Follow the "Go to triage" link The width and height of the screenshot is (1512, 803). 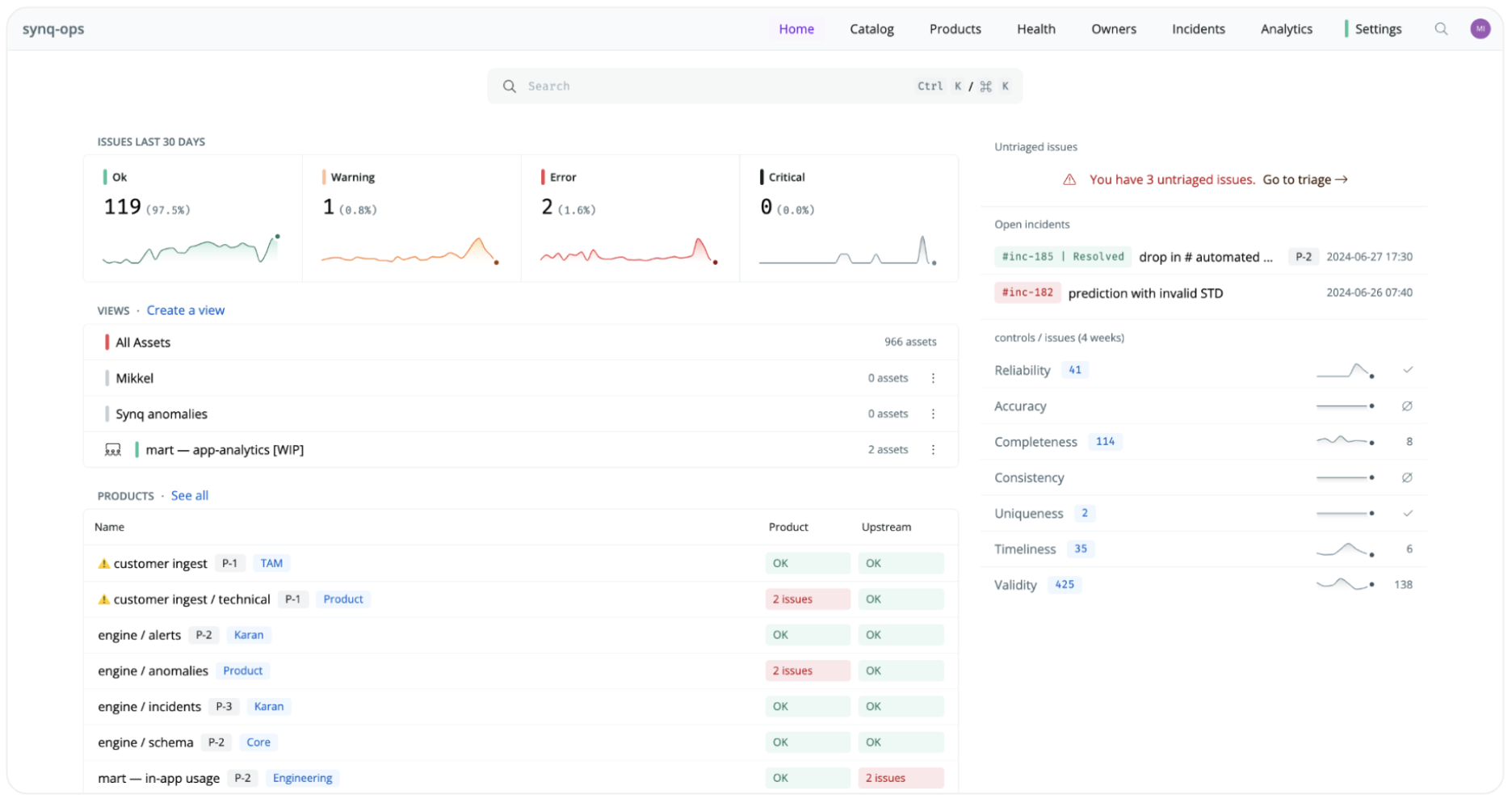(1304, 179)
